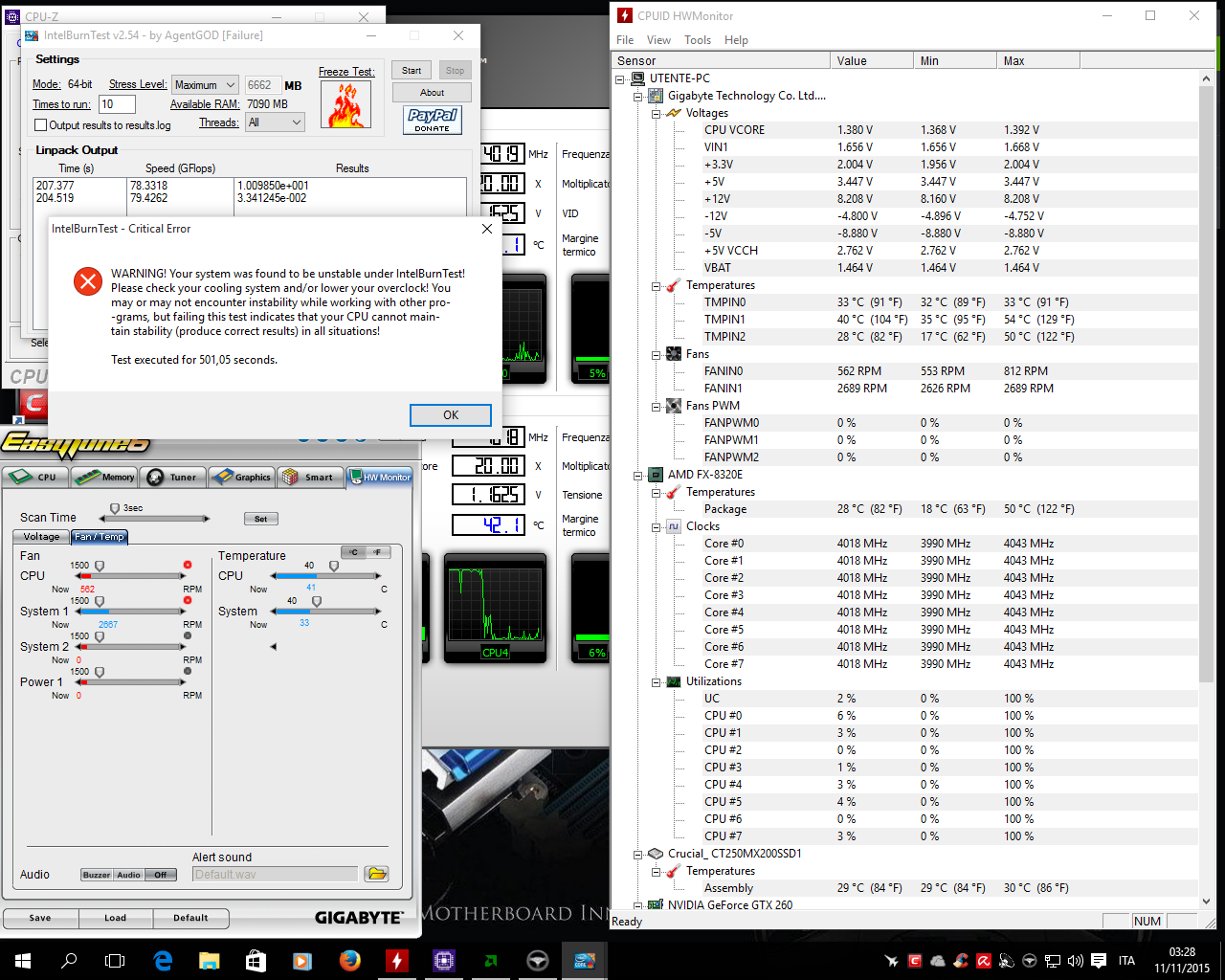Set alert Audio mode to Off
The image size is (1225, 980).
pyautogui.click(x=161, y=875)
